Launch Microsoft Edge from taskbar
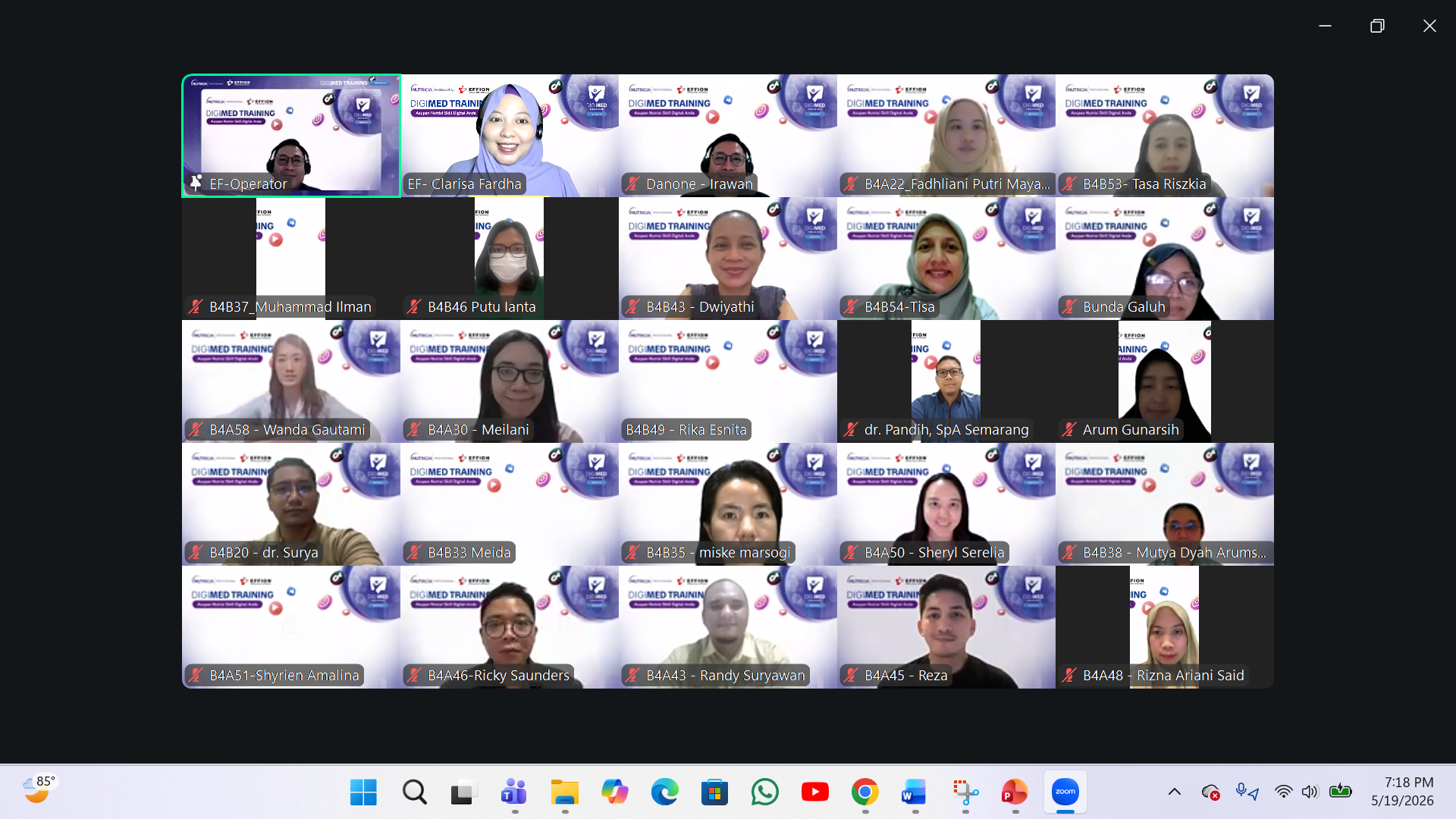Image resolution: width=1456 pixels, height=819 pixels. click(x=664, y=792)
